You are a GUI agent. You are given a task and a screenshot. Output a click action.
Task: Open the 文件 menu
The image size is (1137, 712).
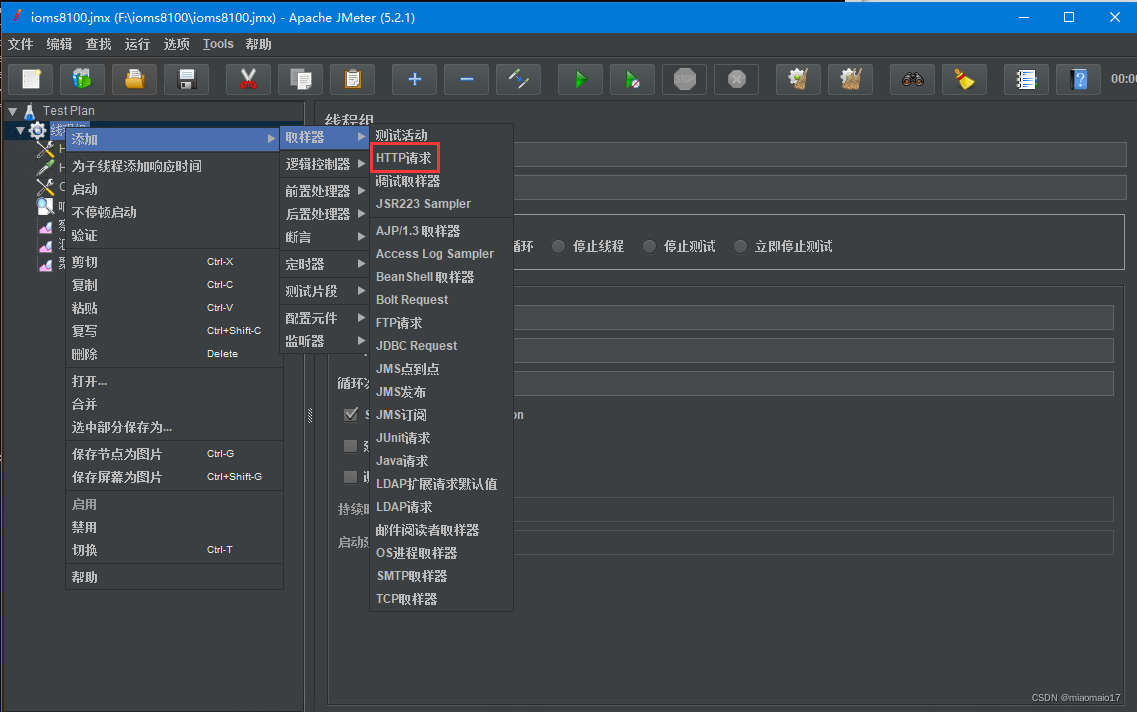click(x=20, y=44)
